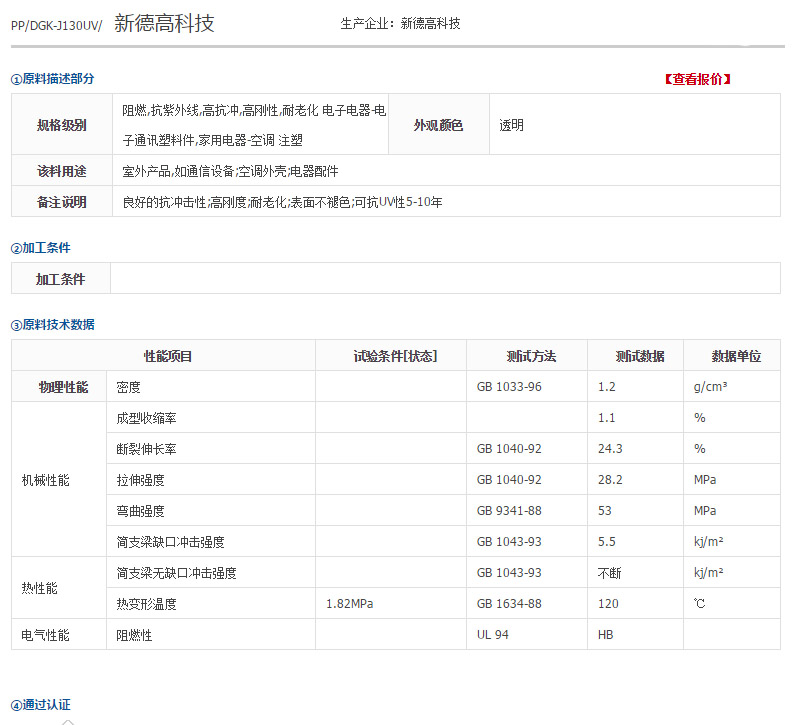Screen dimensions: 792x725
Task: Click the 加工条件 table label cell
Action: 61,278
